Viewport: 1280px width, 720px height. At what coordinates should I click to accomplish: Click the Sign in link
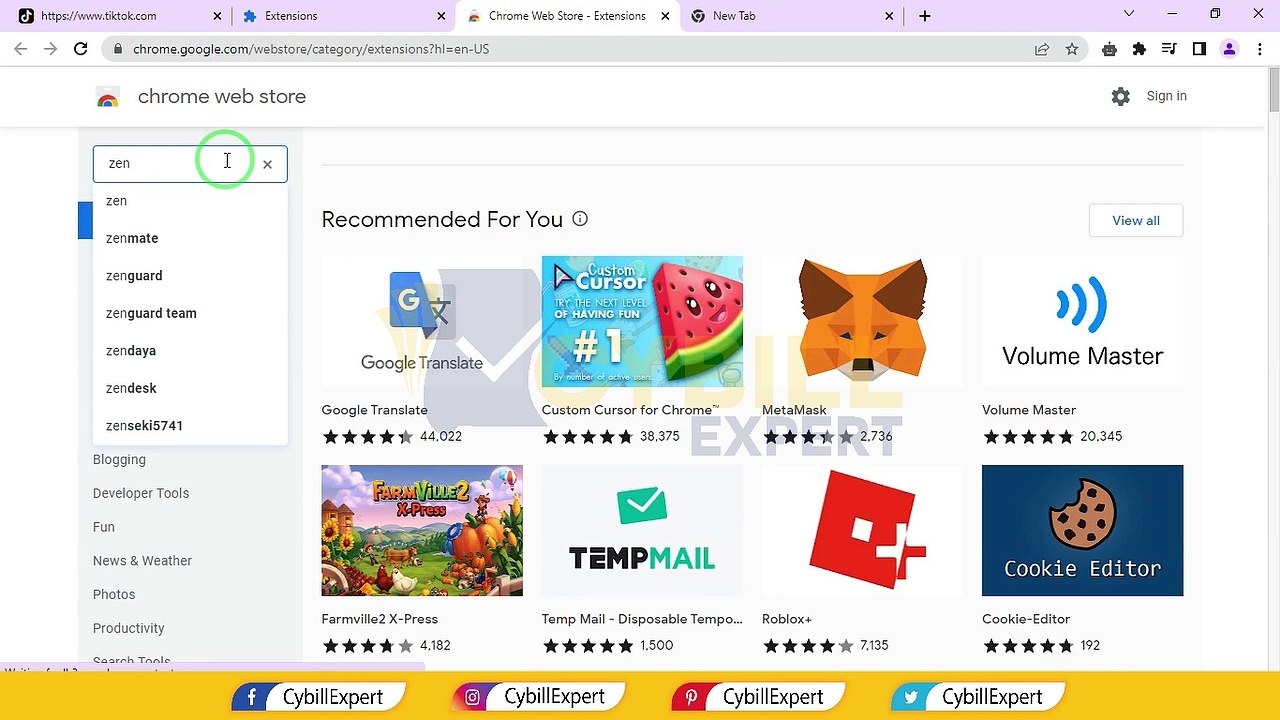tap(1166, 96)
